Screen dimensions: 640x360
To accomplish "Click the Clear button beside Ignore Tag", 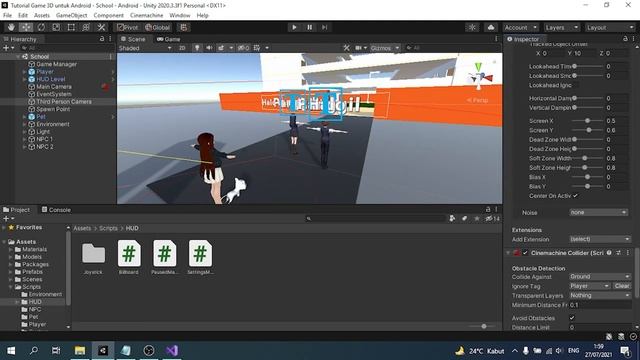I will [x=622, y=286].
